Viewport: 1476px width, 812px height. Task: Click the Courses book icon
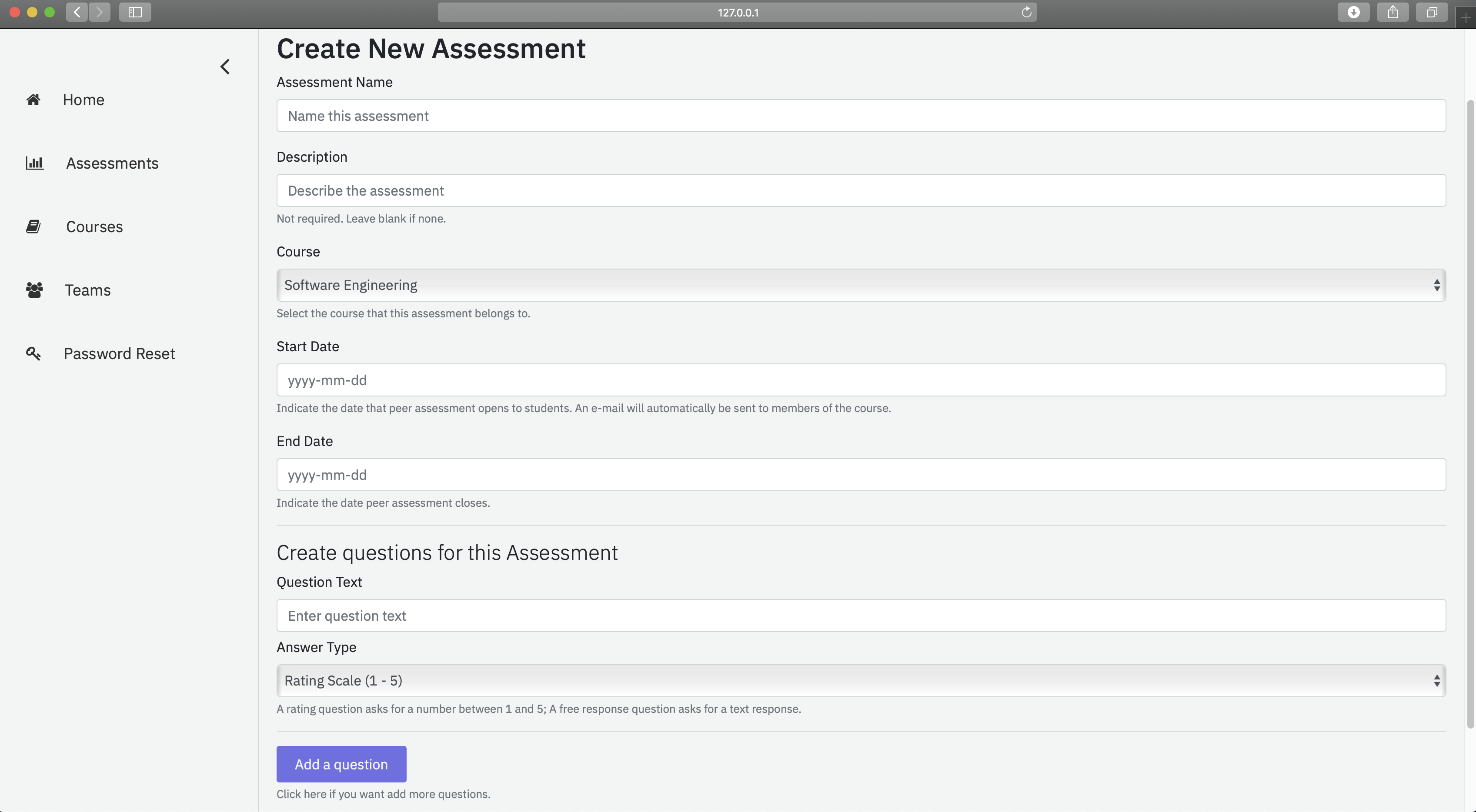pos(33,227)
